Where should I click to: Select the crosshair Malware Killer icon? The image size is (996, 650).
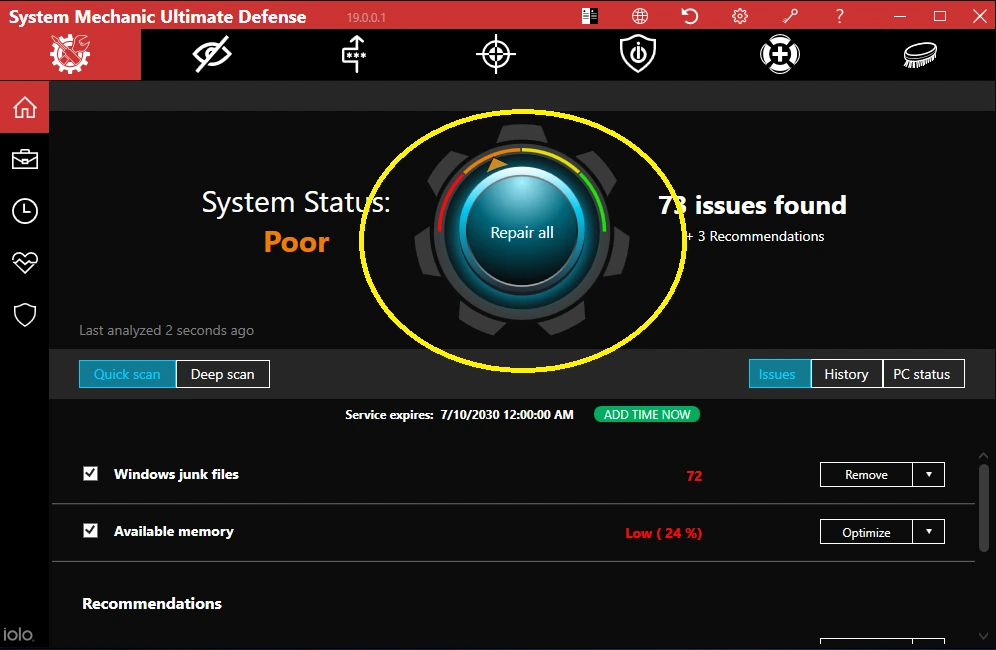[496, 54]
